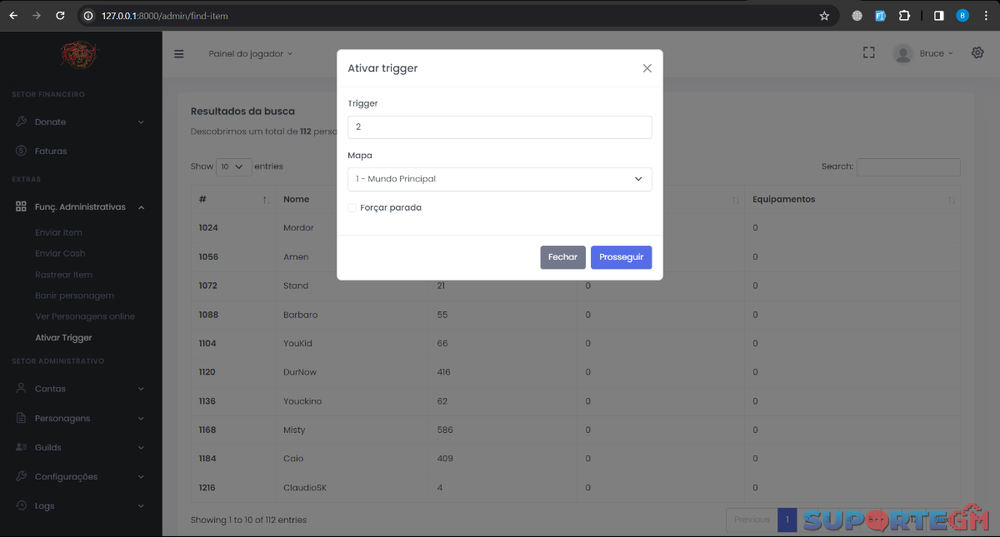The height and width of the screenshot is (537, 1000).
Task: Reload the page in browser
Action: click(x=60, y=16)
